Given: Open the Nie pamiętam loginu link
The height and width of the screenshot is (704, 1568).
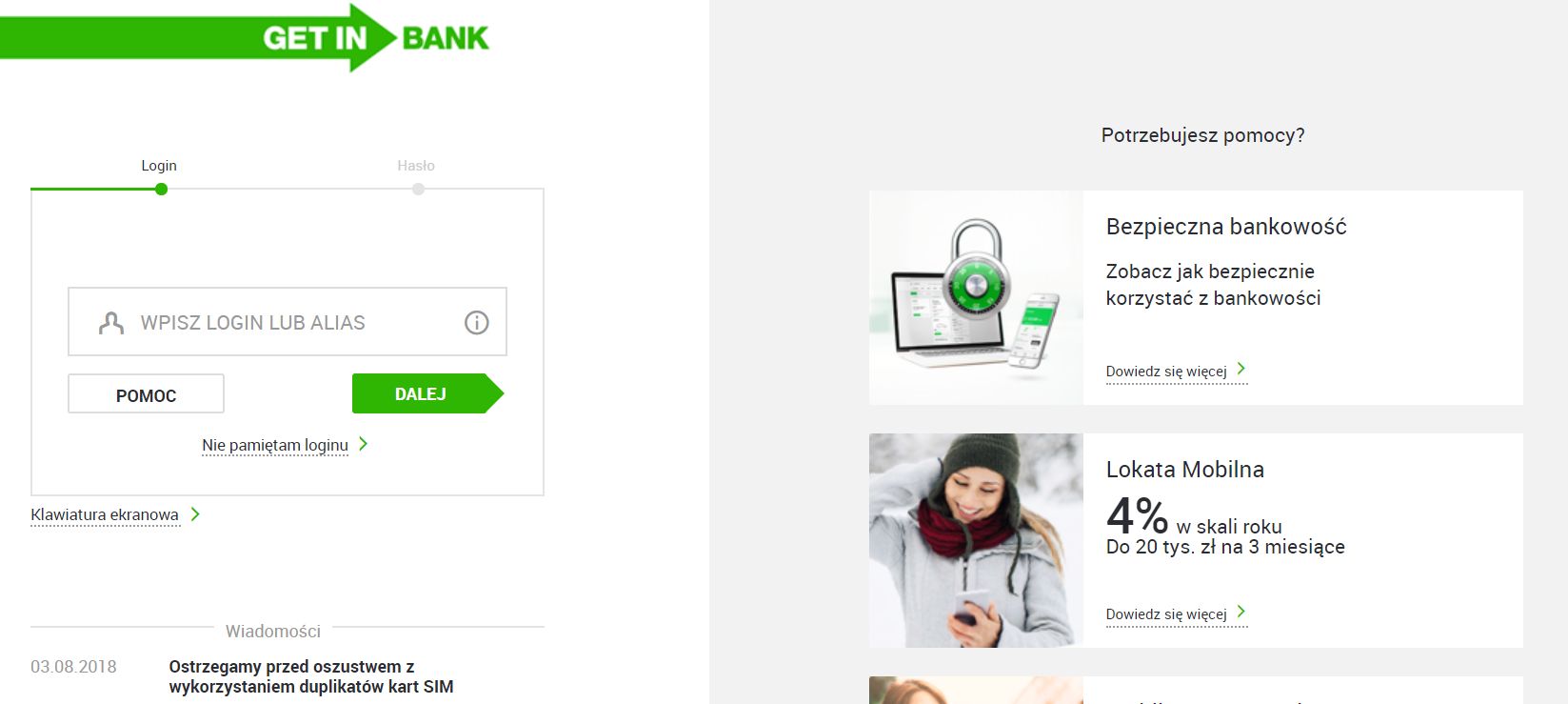Looking at the screenshot, I should 275,445.
